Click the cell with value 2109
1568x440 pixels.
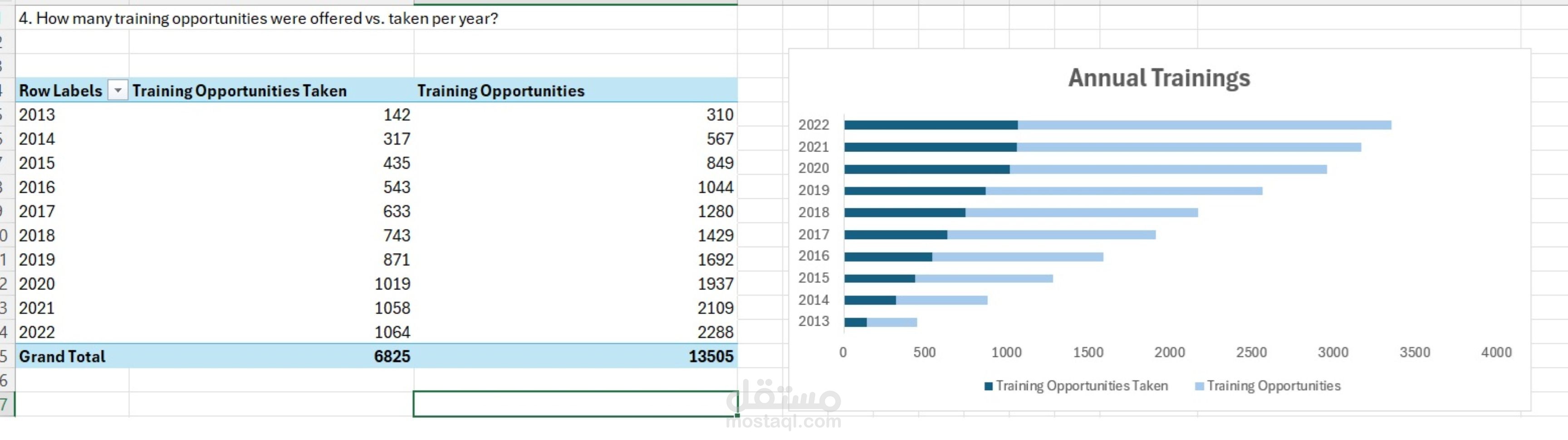[x=575, y=308]
